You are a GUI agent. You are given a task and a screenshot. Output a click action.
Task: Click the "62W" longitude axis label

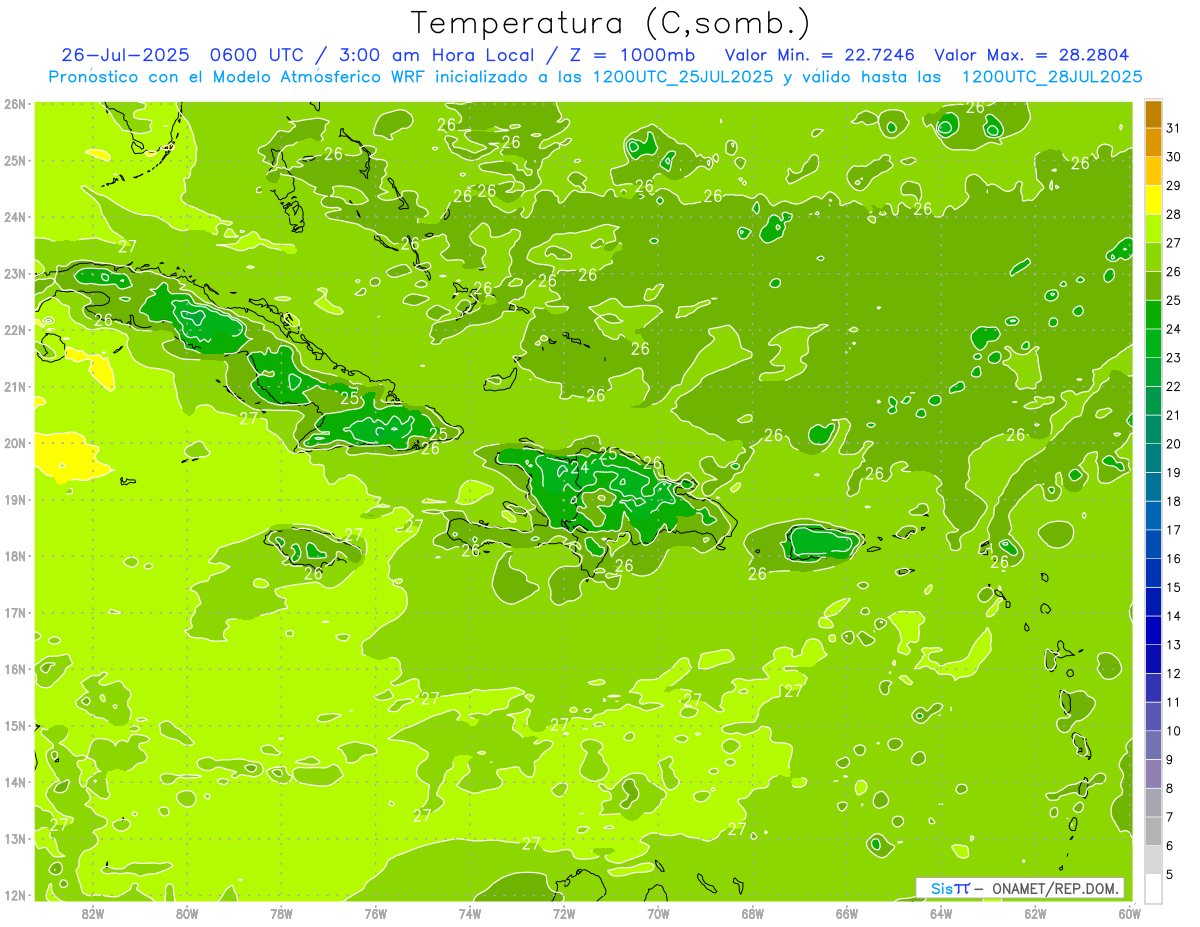coord(1035,913)
